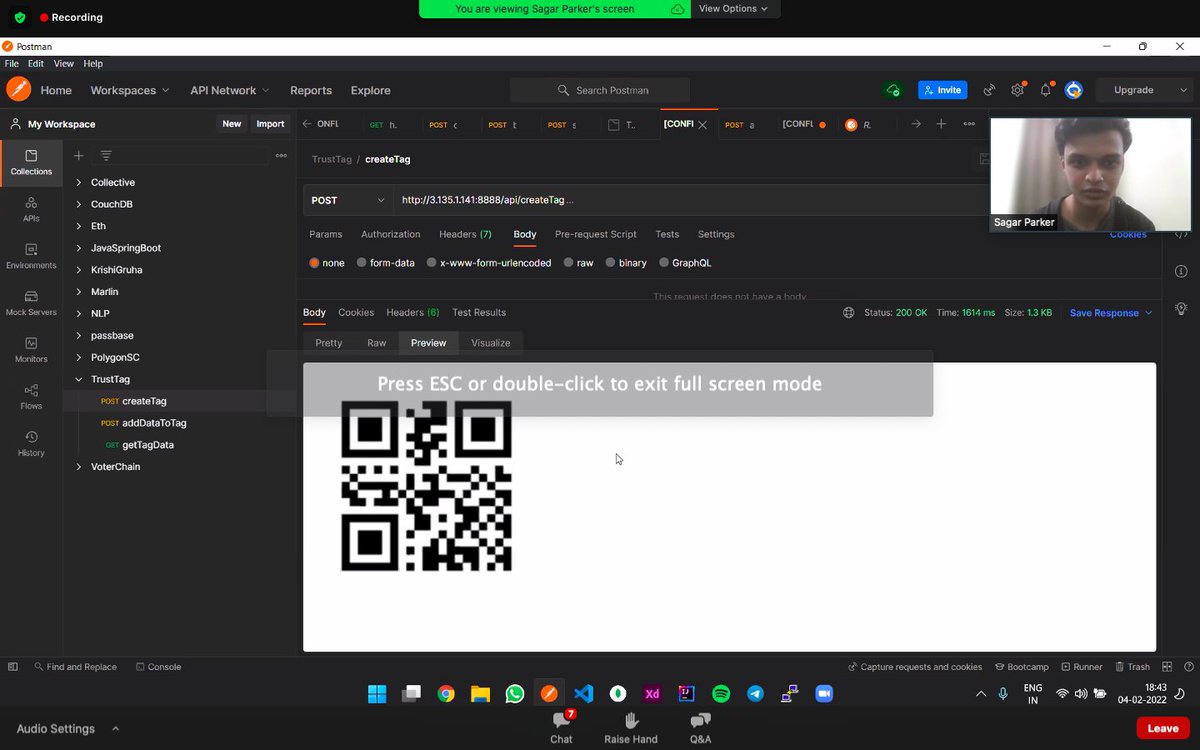
Task: Click Raise Hand in Zoom
Action: pos(631,728)
